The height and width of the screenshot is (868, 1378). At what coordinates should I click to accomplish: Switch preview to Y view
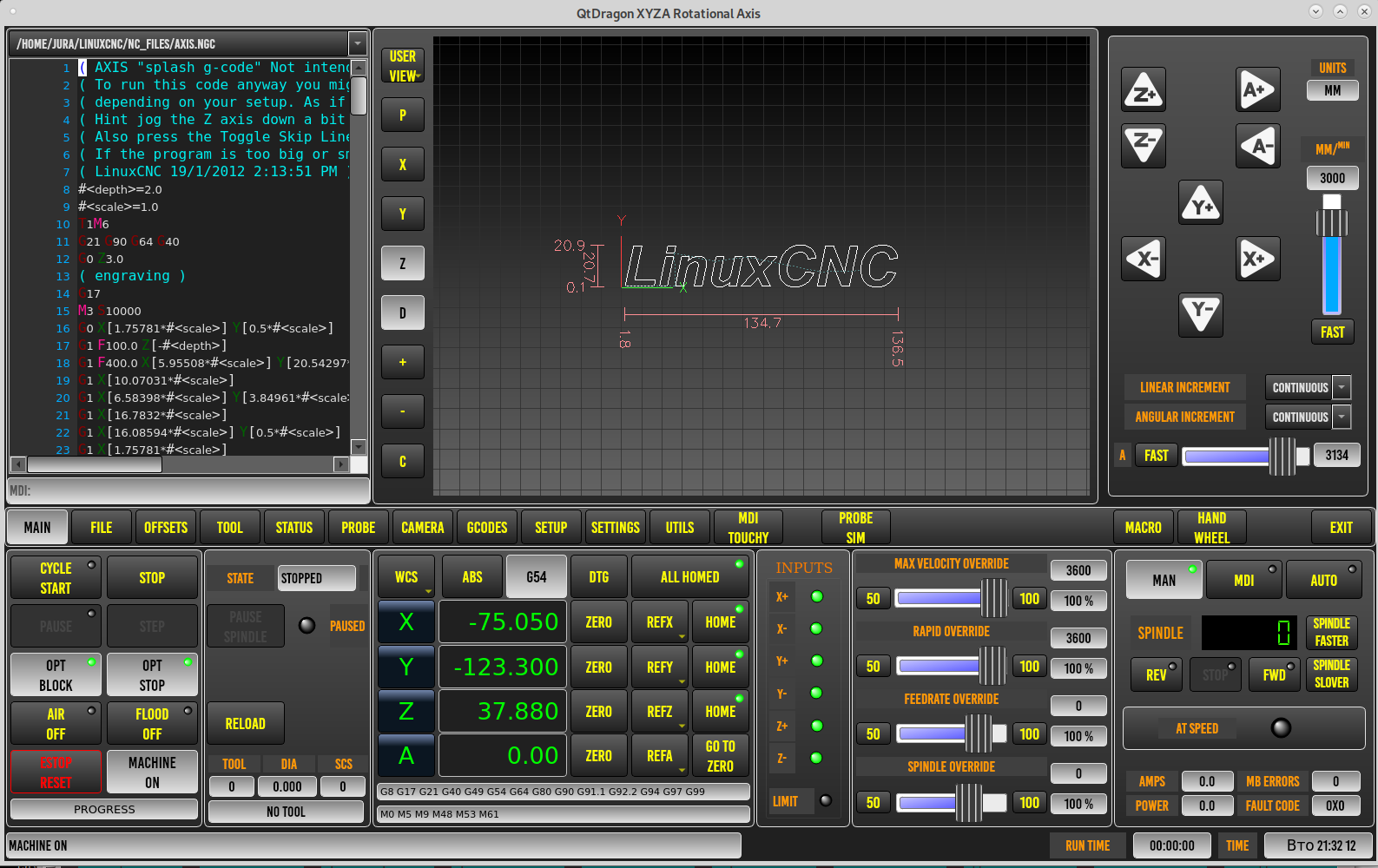(403, 214)
